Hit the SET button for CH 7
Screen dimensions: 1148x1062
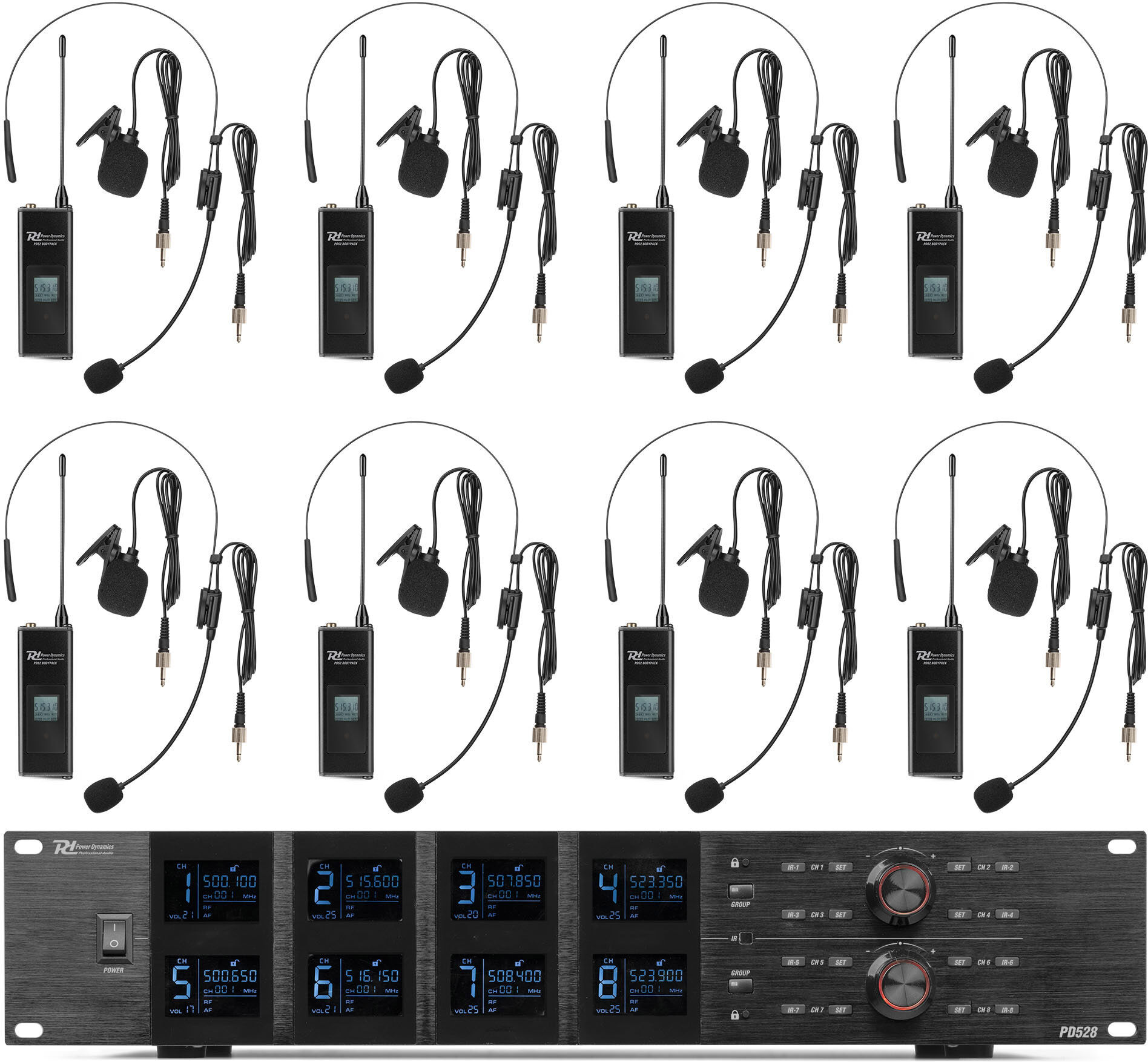[840, 1010]
